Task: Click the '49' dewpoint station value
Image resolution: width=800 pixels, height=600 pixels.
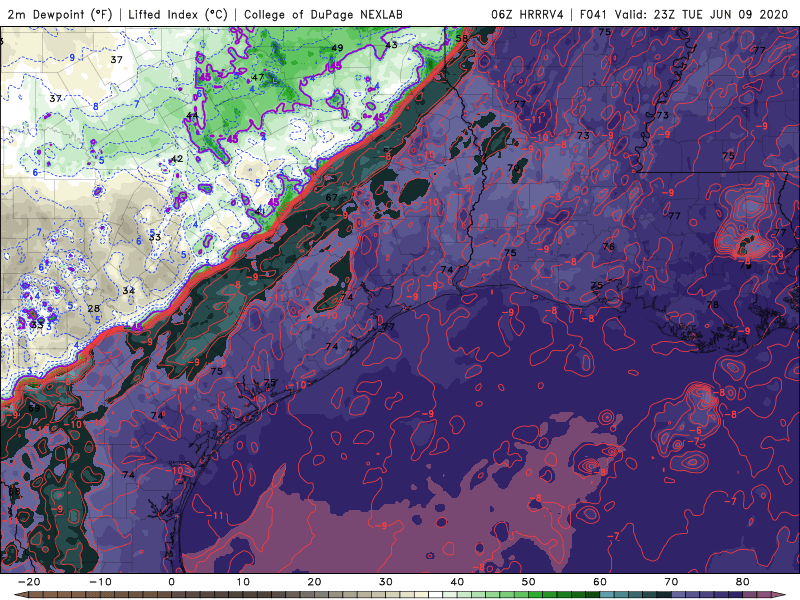Action: [337, 48]
